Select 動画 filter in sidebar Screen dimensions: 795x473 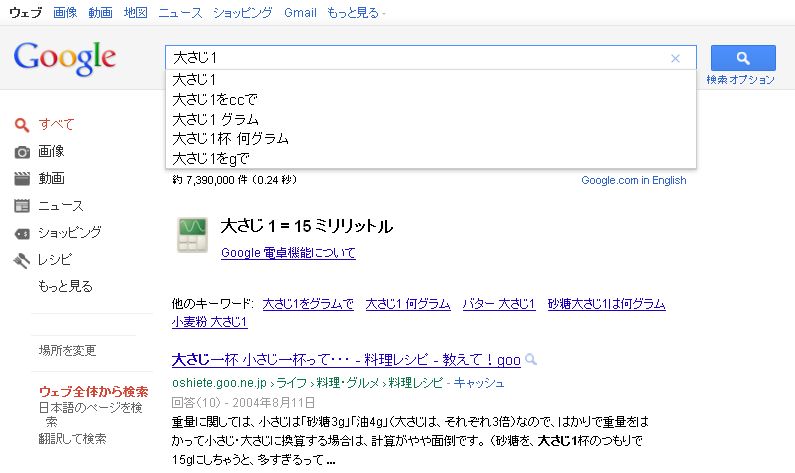(51, 178)
